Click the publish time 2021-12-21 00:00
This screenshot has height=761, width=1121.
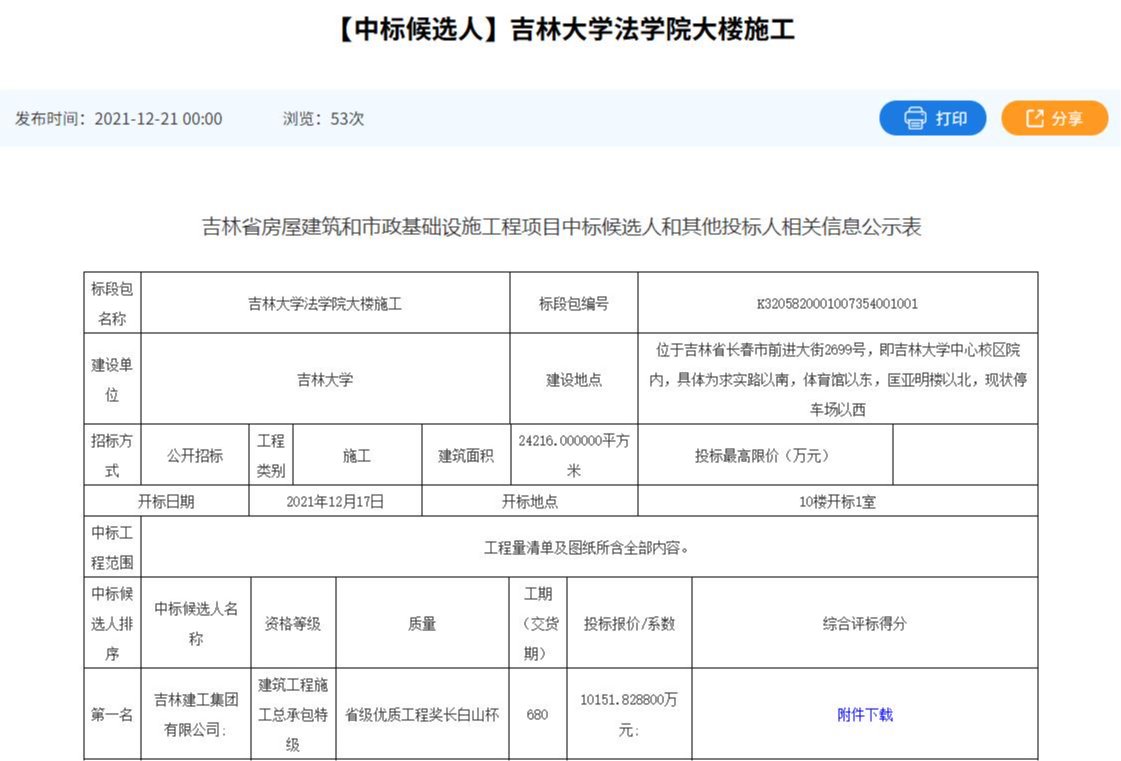[158, 119]
